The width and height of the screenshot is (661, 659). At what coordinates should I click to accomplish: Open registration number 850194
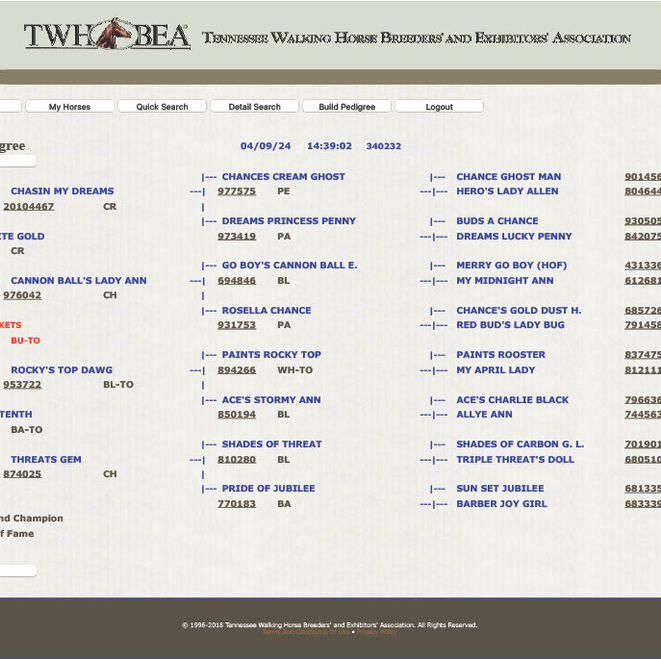click(x=236, y=414)
